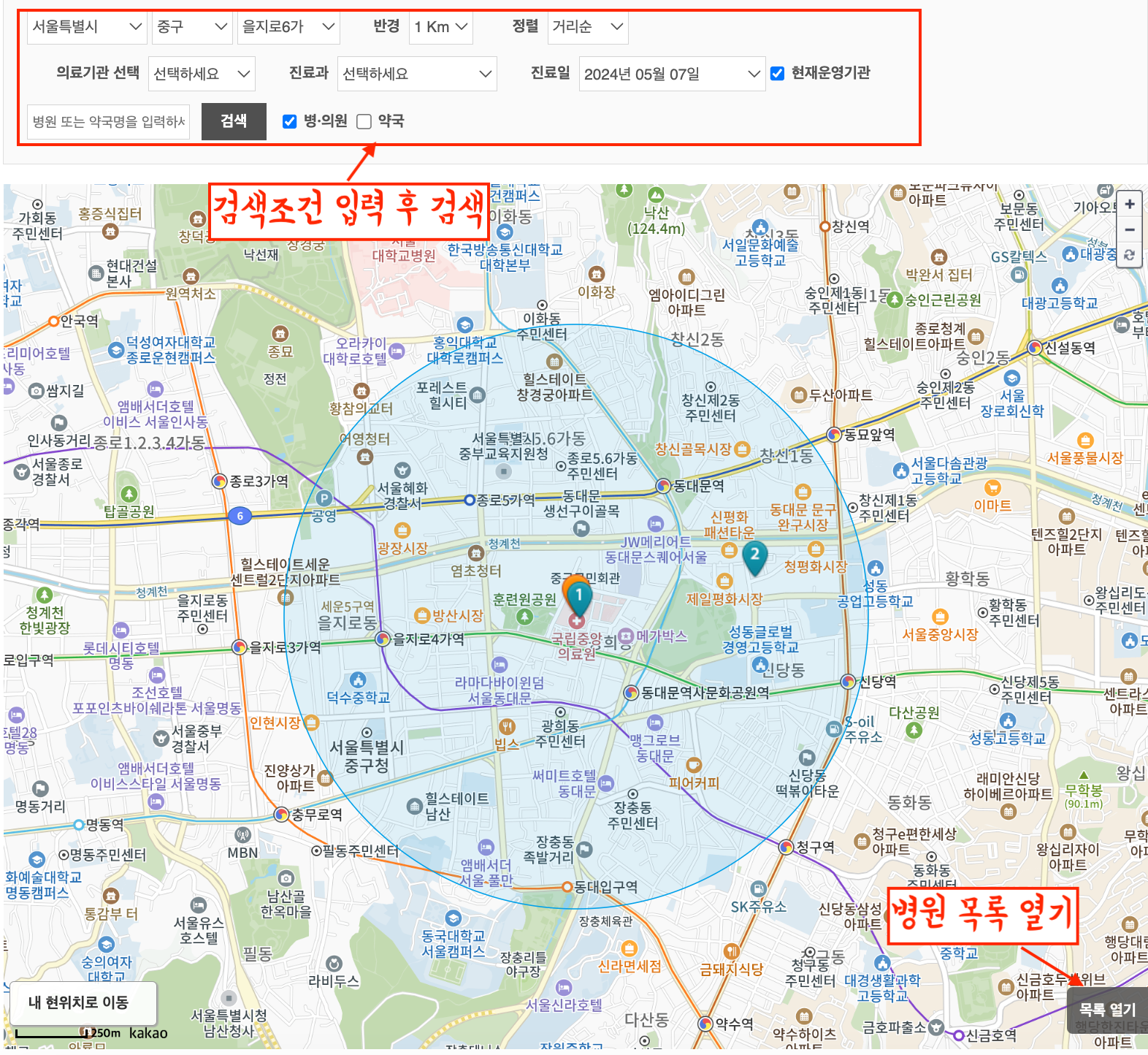Open the 을지로6가 neighborhood dropdown
The image size is (1148, 1055).
pyautogui.click(x=288, y=27)
